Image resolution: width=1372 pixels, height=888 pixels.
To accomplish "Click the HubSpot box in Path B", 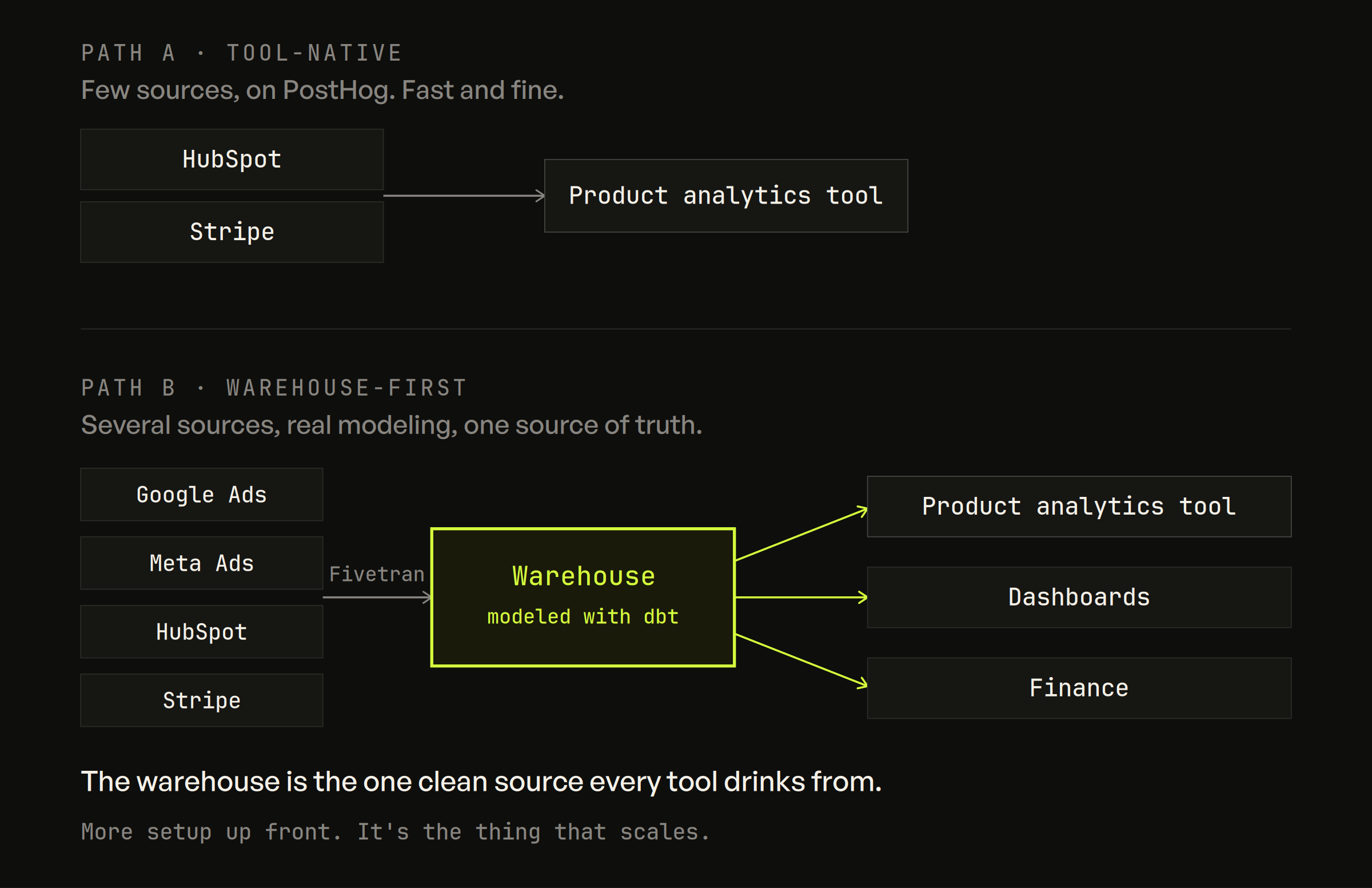I will pos(202,631).
